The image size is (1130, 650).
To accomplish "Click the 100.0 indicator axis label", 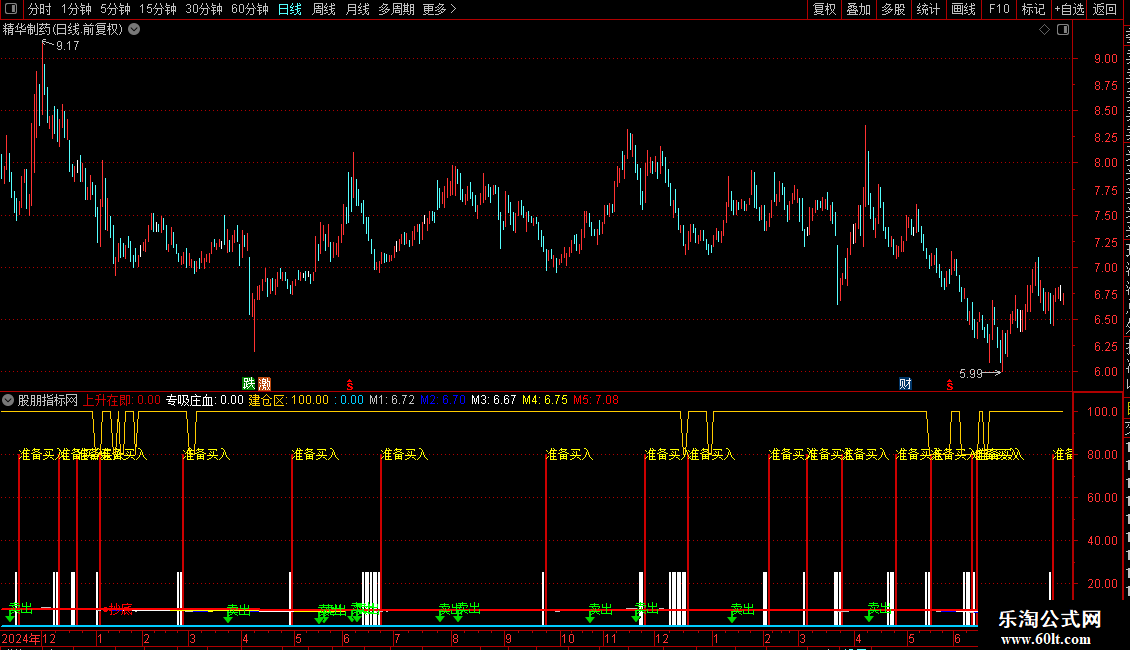I will pos(1102,411).
